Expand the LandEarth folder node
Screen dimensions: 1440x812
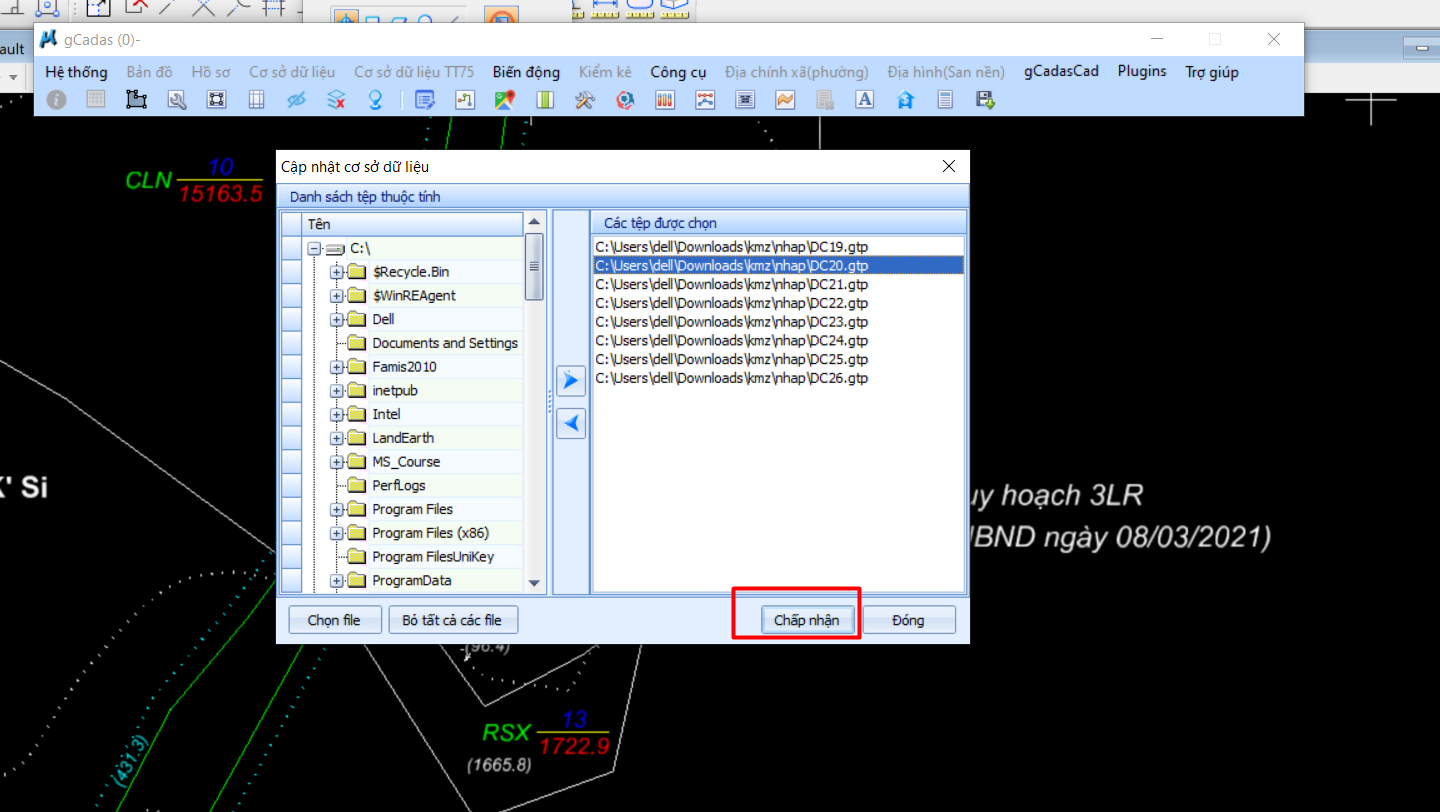pyautogui.click(x=337, y=438)
